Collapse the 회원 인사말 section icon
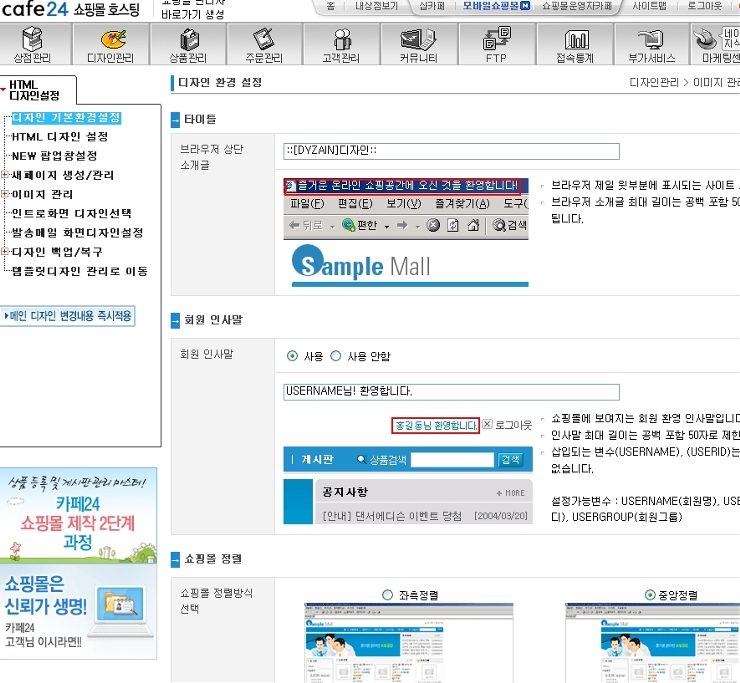 tap(175, 320)
